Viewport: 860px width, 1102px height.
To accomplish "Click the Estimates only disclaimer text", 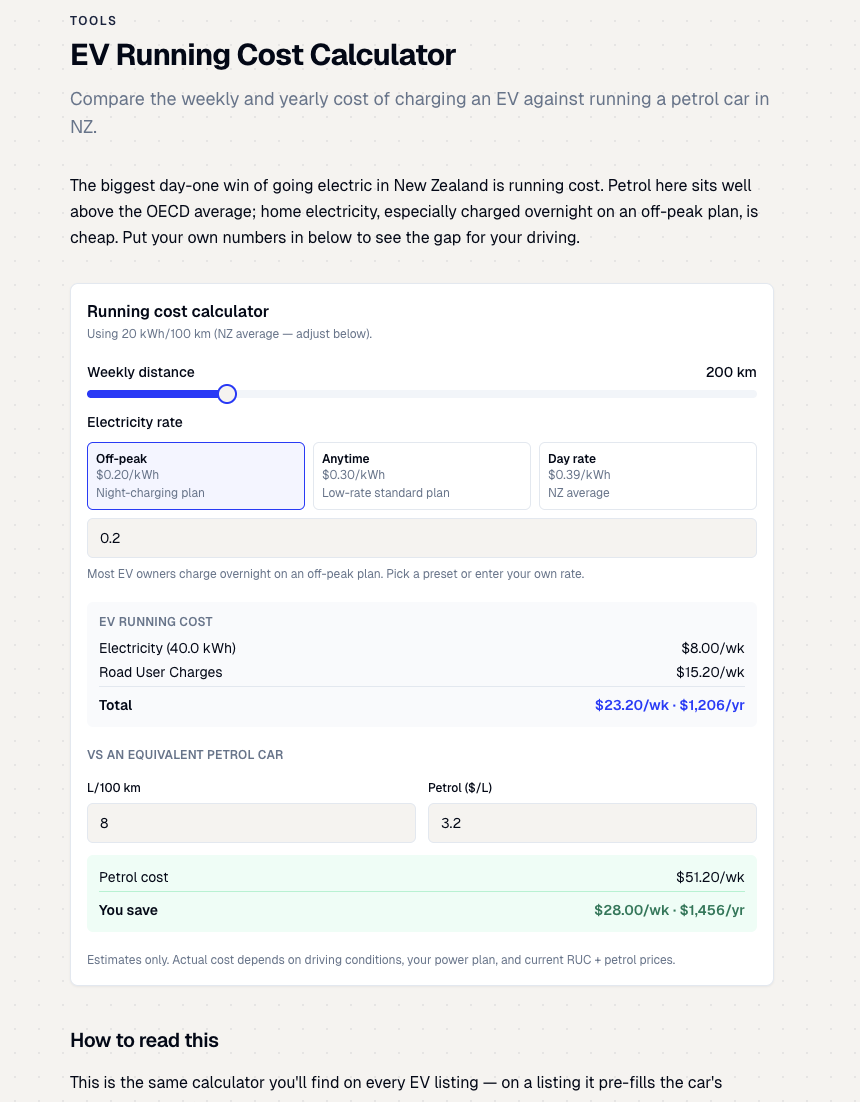I will tap(381, 960).
